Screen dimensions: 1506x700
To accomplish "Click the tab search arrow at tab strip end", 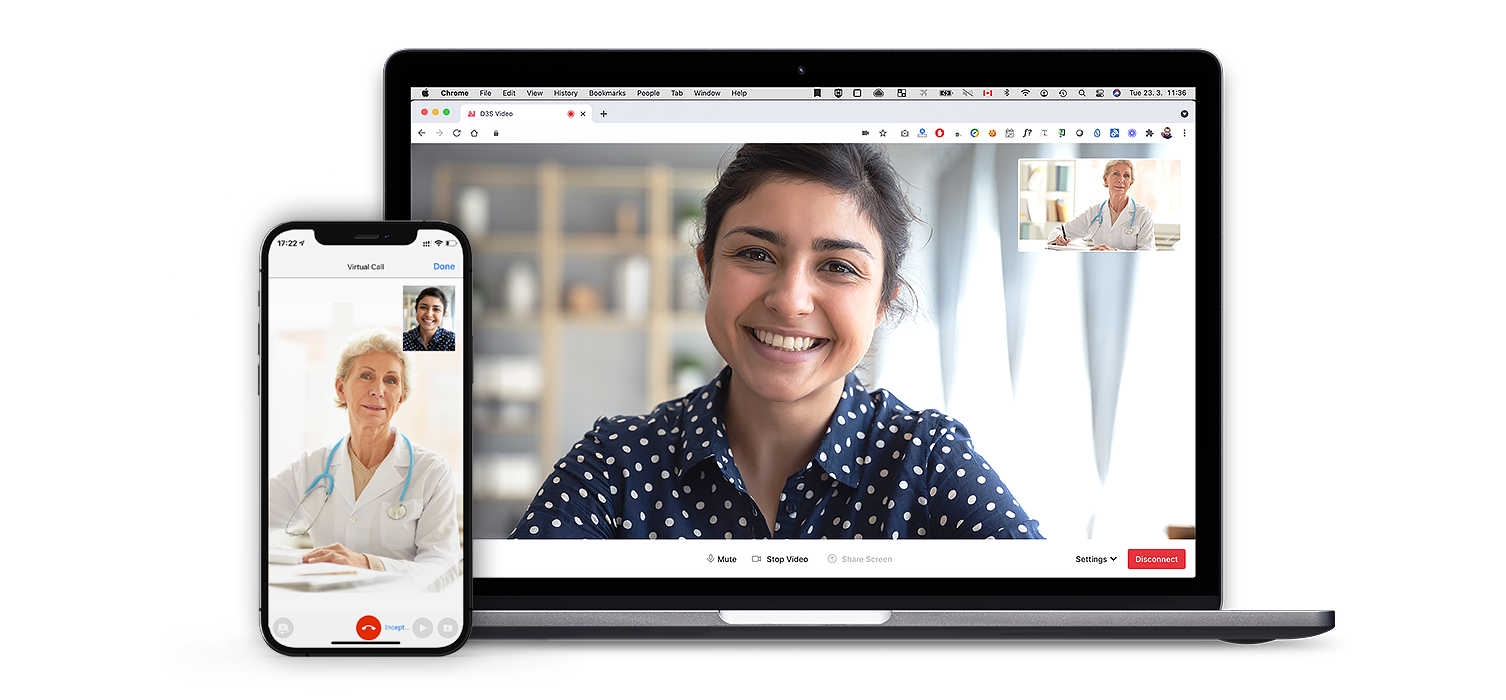I will (x=1185, y=114).
